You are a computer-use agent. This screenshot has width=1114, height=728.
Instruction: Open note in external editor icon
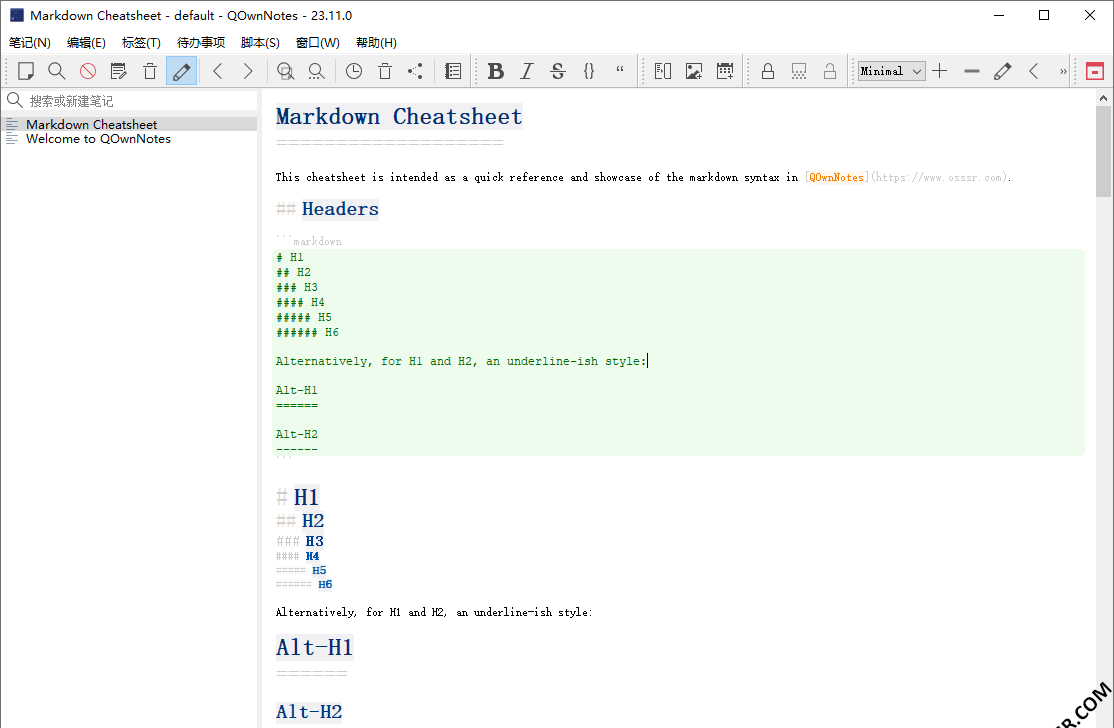tap(119, 71)
